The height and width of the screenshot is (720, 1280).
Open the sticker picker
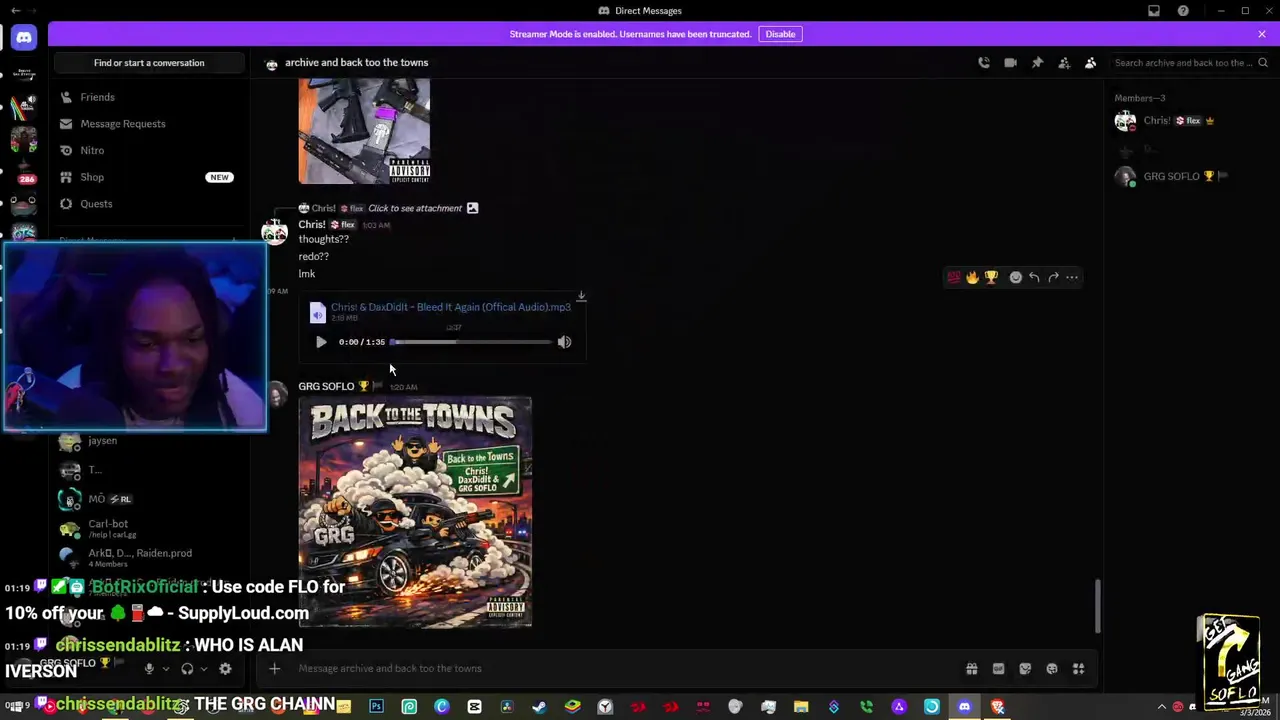1025,669
